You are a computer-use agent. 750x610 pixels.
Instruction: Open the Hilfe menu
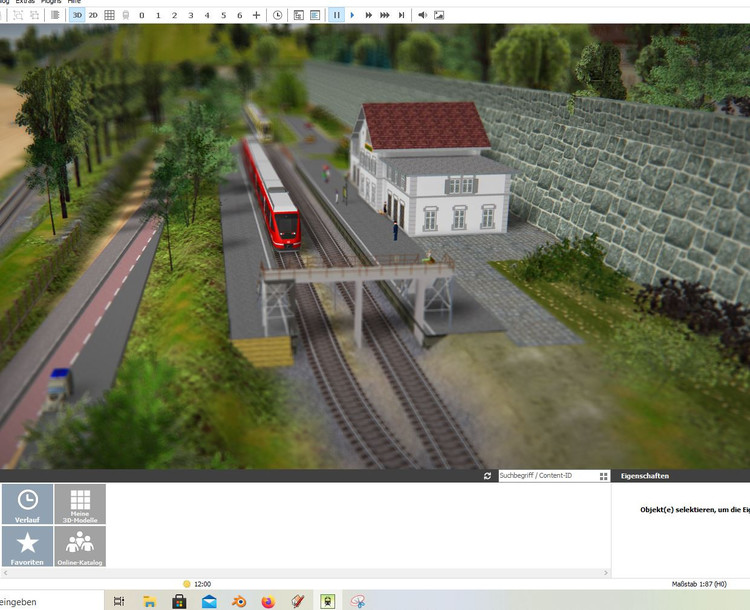(x=74, y=2)
